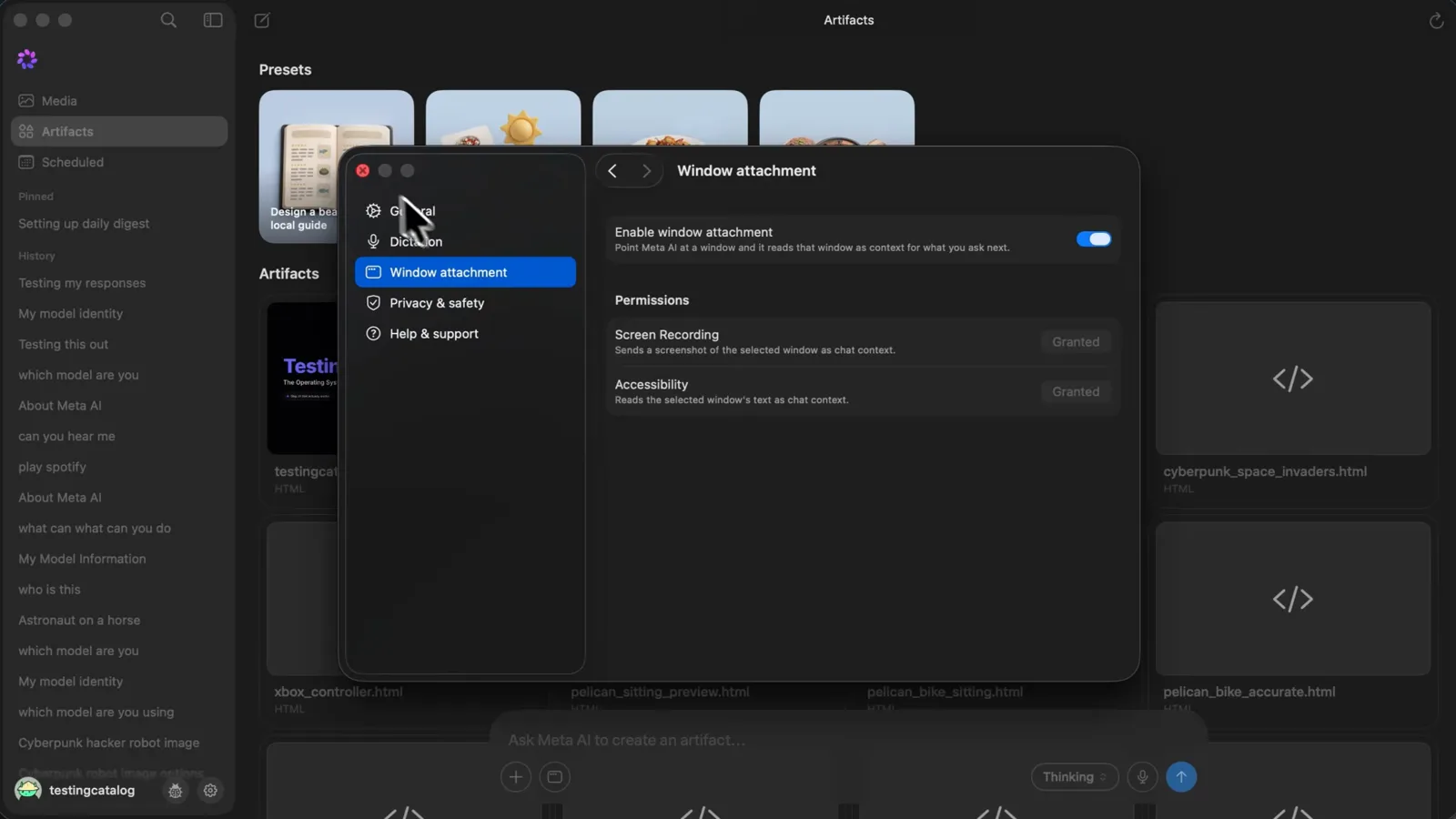Click the window attachment icon in prompt bar
1456x819 pixels.
pos(554,776)
